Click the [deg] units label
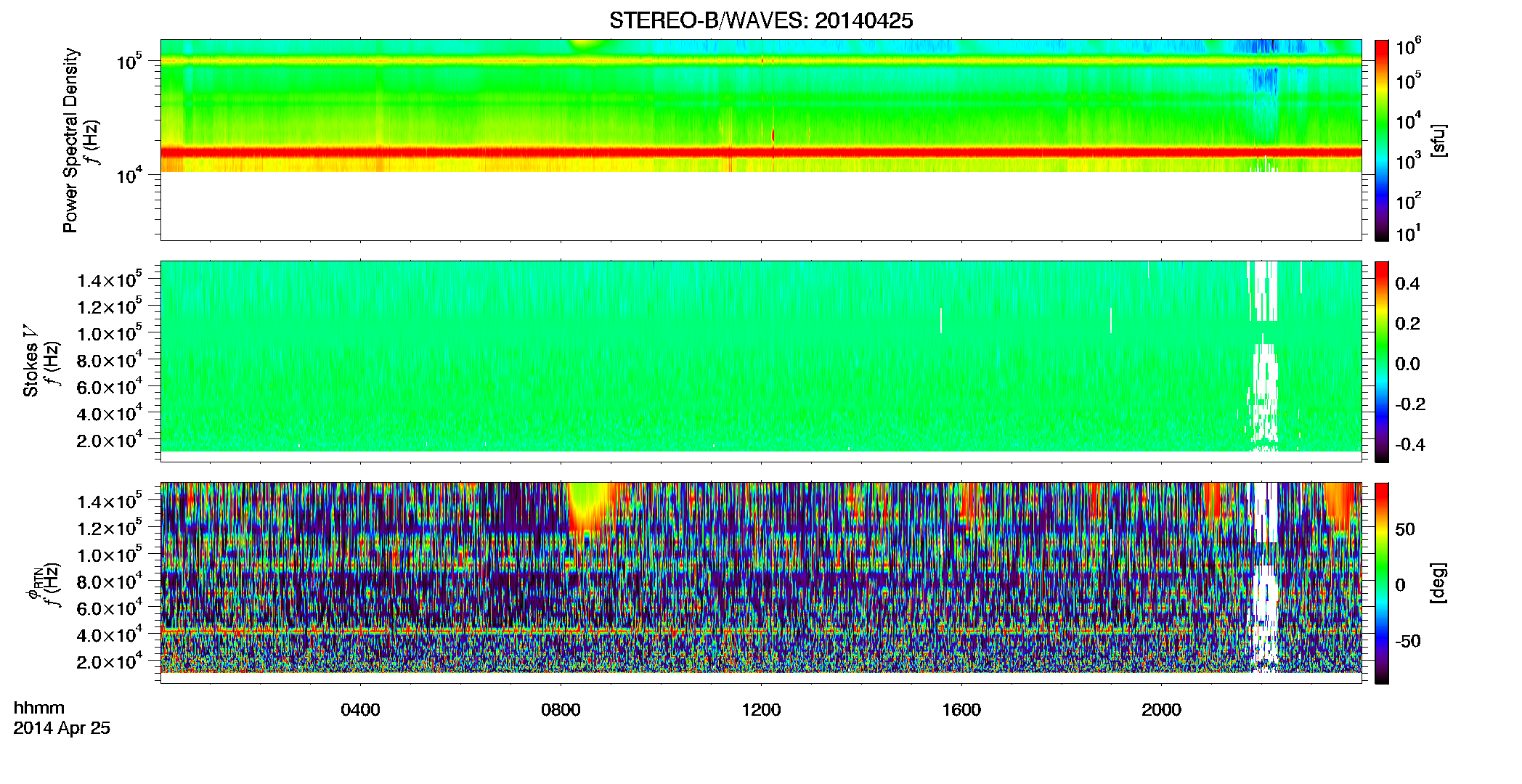This screenshot has height=784, width=1522. (1438, 583)
